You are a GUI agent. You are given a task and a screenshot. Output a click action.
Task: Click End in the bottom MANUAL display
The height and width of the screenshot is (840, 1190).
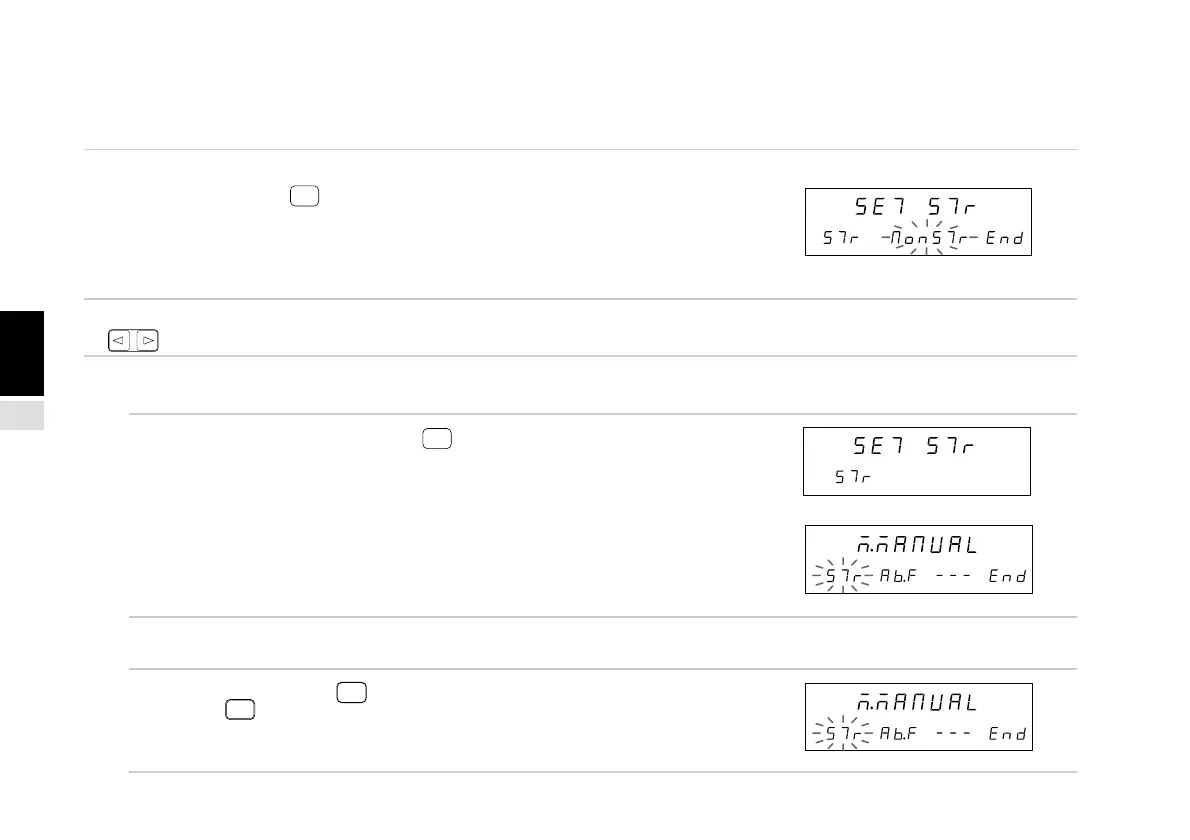coord(1007,734)
